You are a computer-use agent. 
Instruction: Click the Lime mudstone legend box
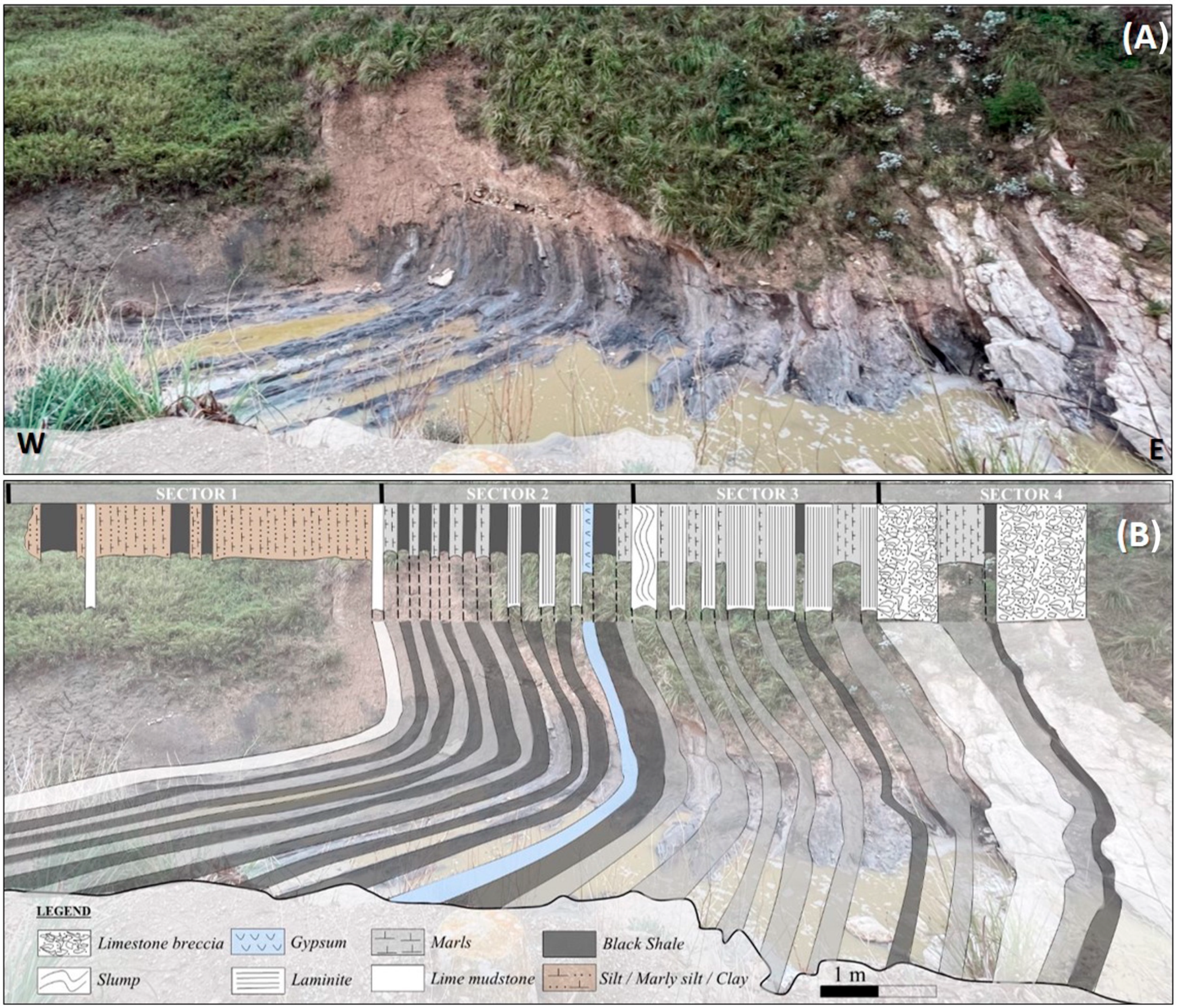tap(397, 979)
